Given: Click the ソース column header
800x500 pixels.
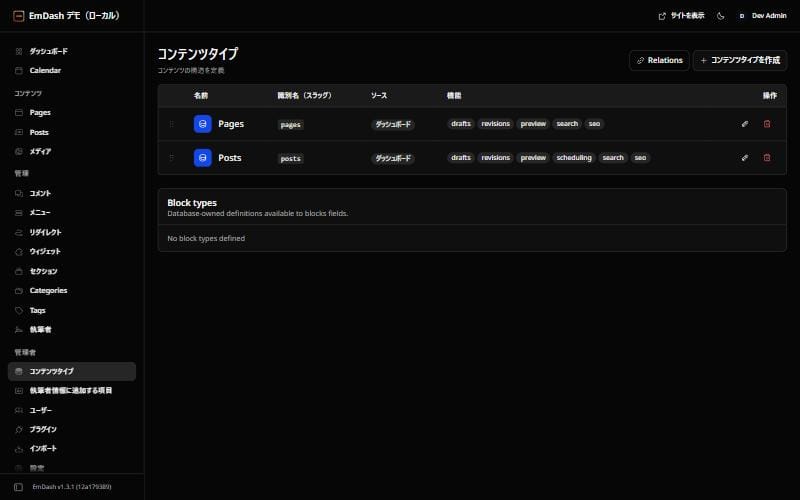Looking at the screenshot, I should tap(379, 95).
